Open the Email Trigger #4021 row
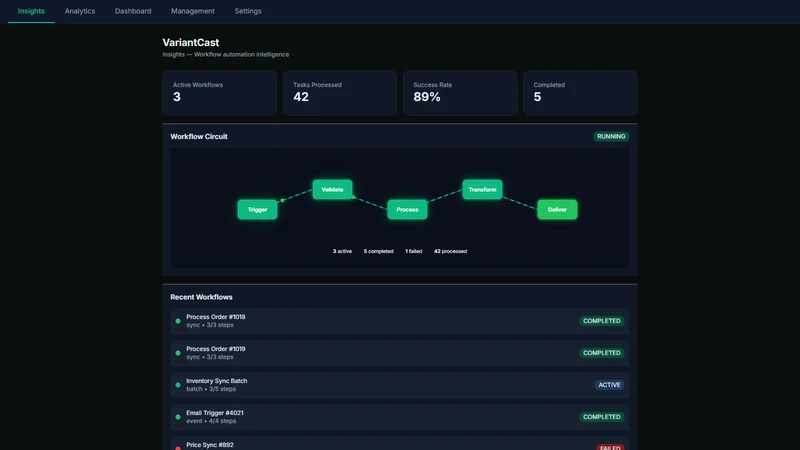The image size is (800, 450). tap(400, 417)
